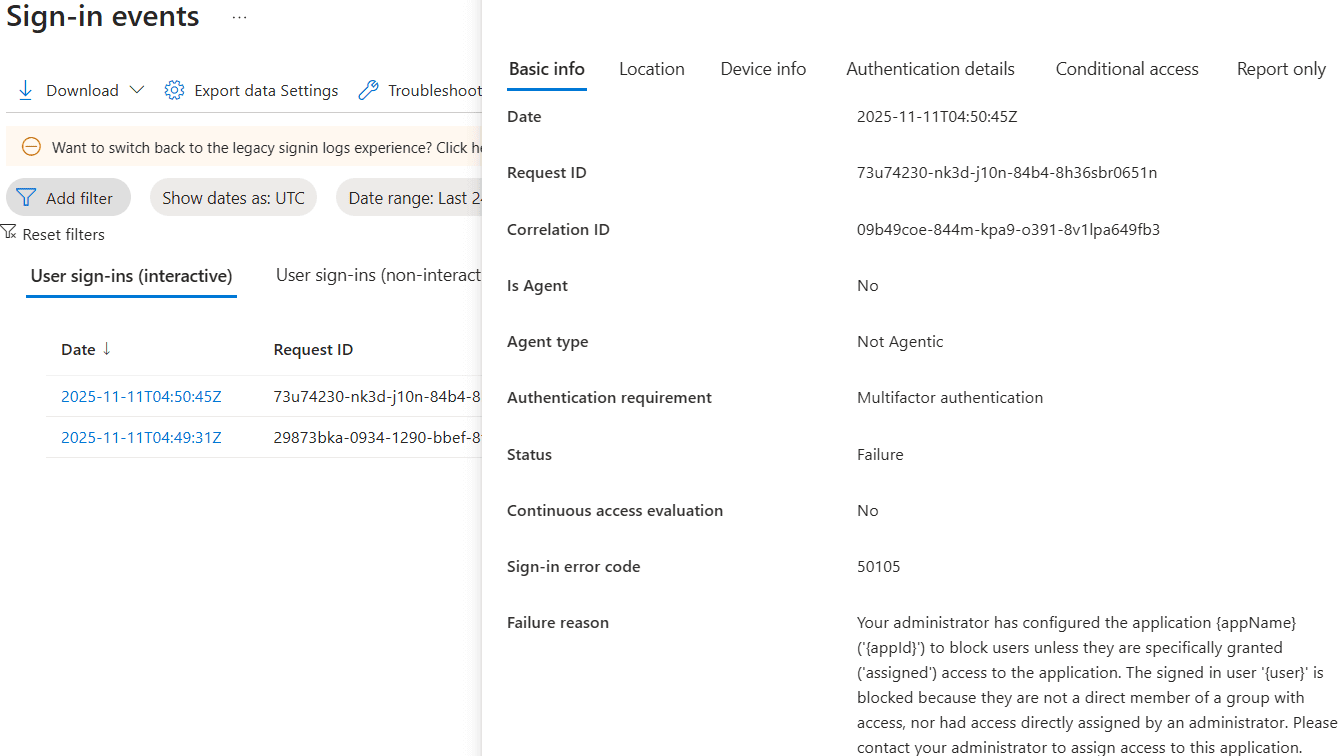Click the 2025-11-11T04:49:31Z sign-in link
This screenshot has width=1338, height=756.
(141, 437)
